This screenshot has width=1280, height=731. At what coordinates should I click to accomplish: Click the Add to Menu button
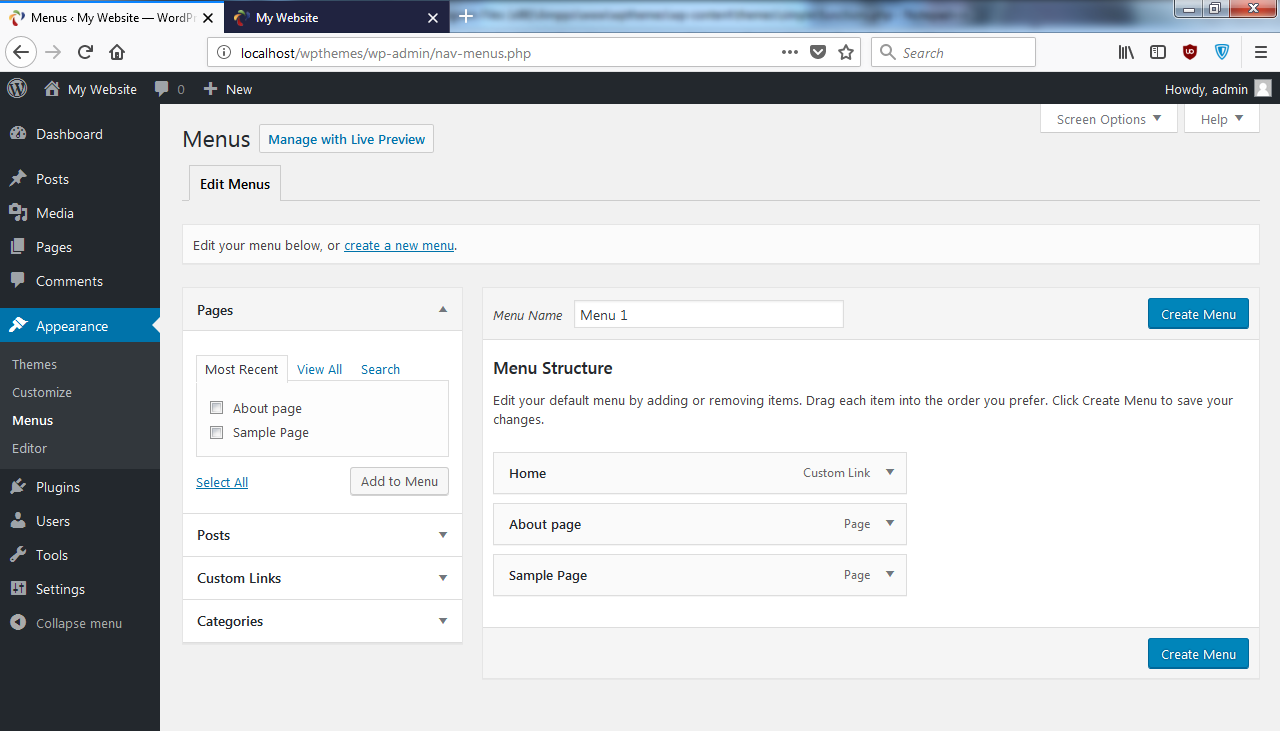click(399, 481)
